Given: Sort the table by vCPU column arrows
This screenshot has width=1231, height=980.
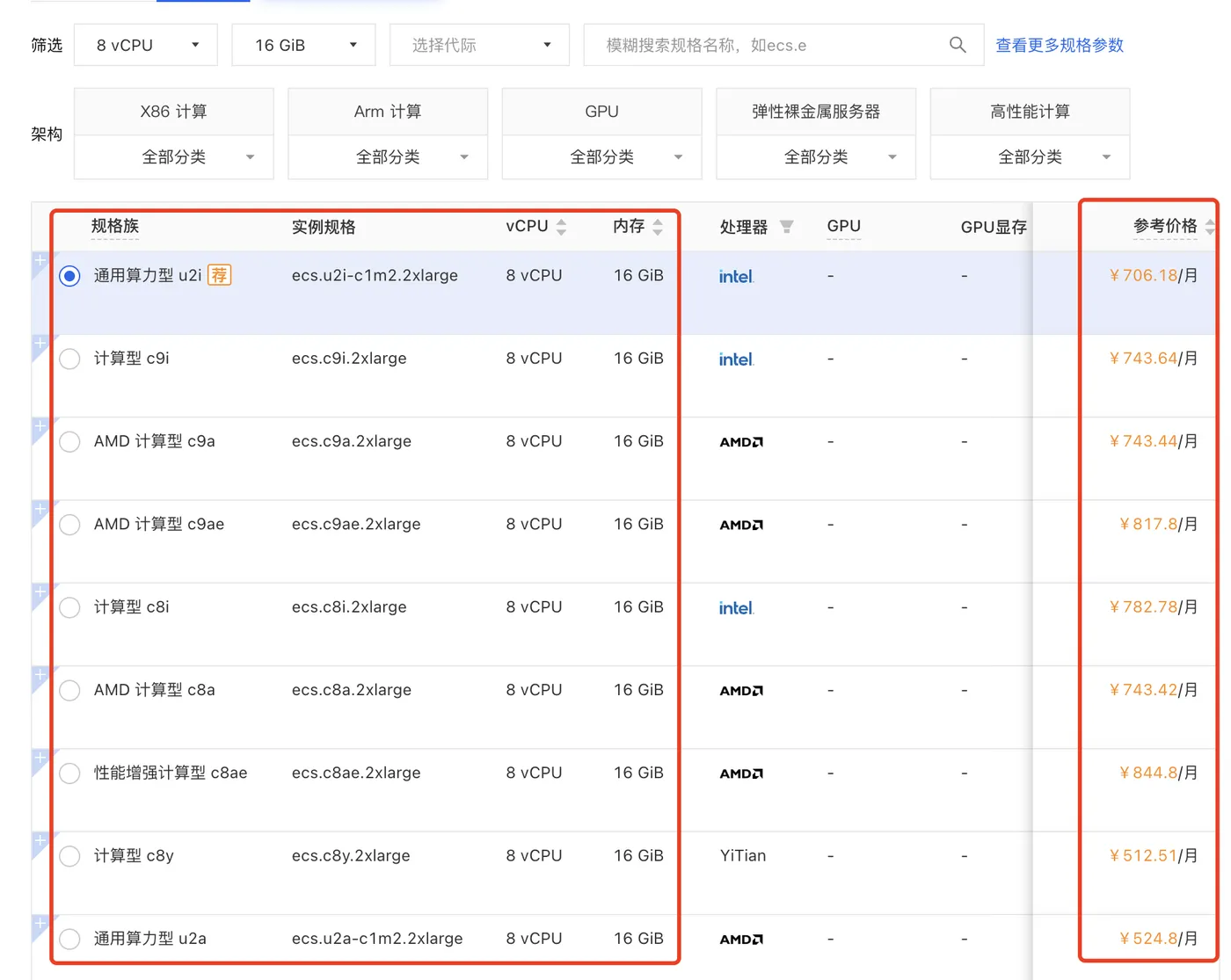Looking at the screenshot, I should tap(561, 227).
